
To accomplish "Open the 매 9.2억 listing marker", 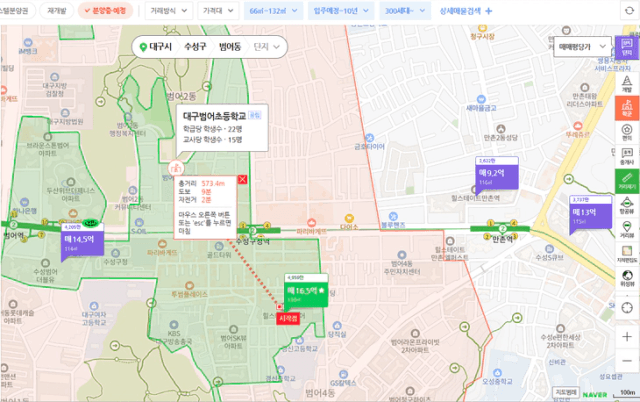I will [497, 173].
